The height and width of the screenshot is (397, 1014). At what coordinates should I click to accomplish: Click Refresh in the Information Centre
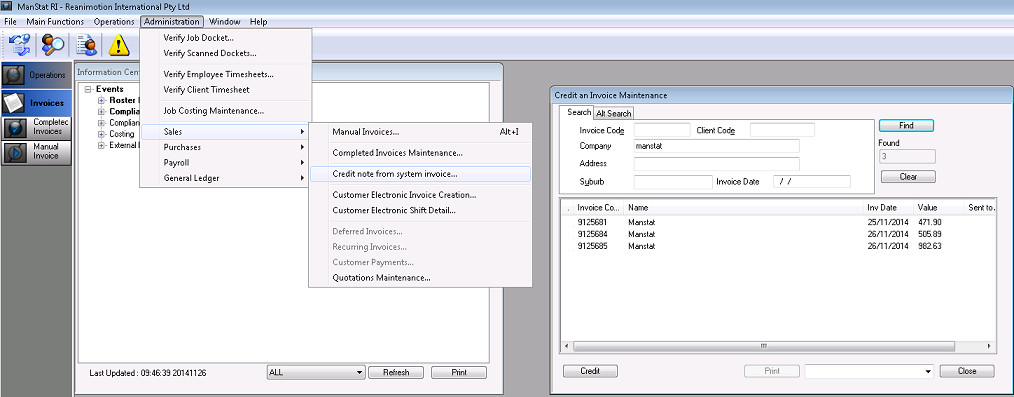click(x=396, y=372)
